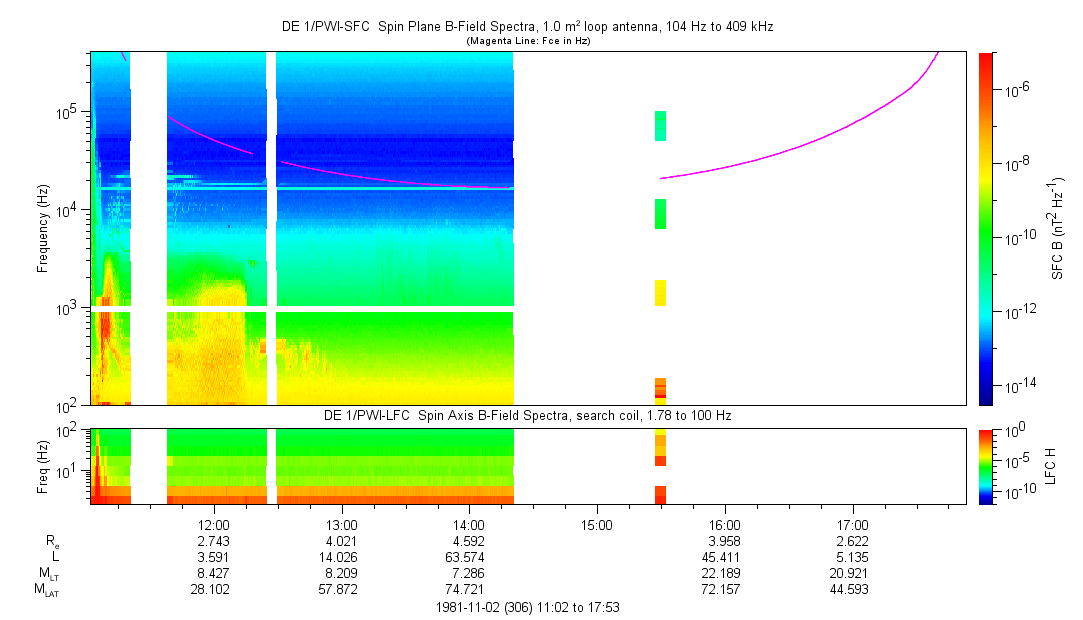Click the SFC B (nT² Hz⁻¹) colorbar label
This screenshot has width=1083, height=620.
pyautogui.click(x=1058, y=228)
